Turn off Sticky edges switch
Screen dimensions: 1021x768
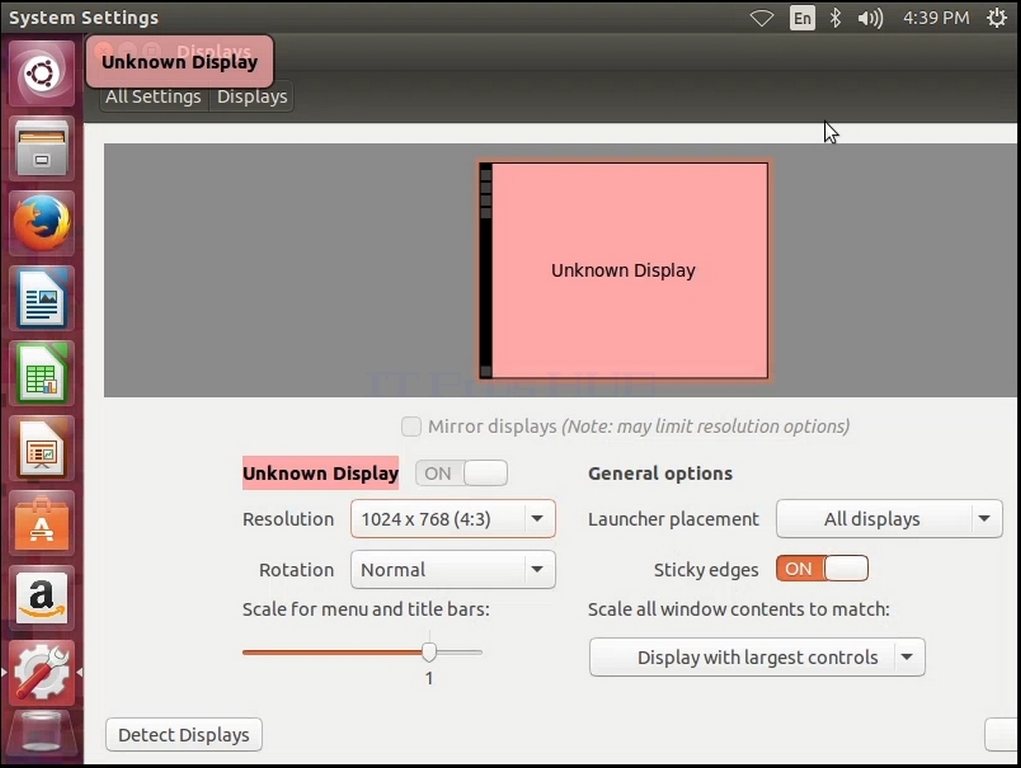822,569
